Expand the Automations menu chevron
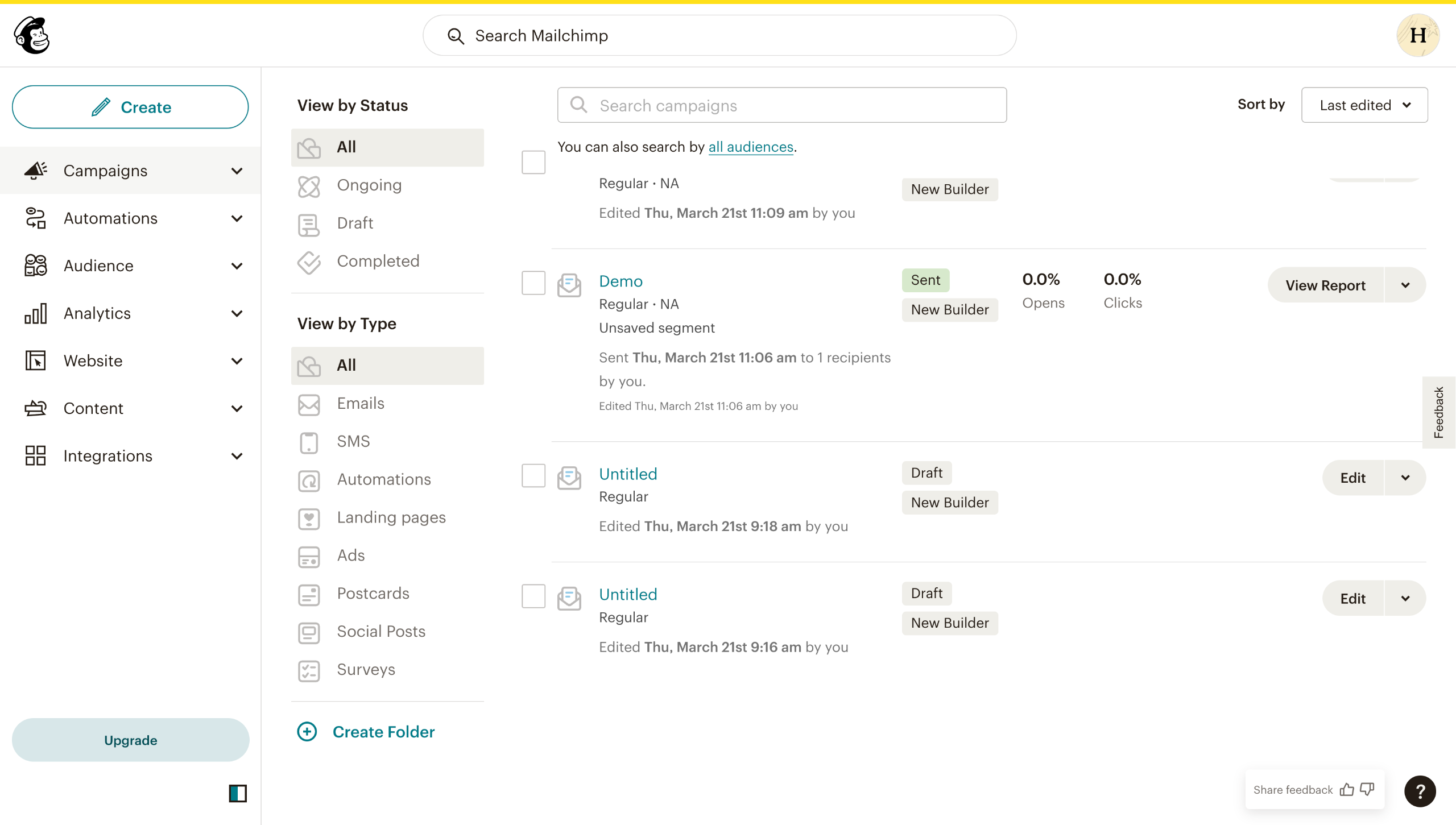Screen dimensions: 1456x825 point(237,218)
